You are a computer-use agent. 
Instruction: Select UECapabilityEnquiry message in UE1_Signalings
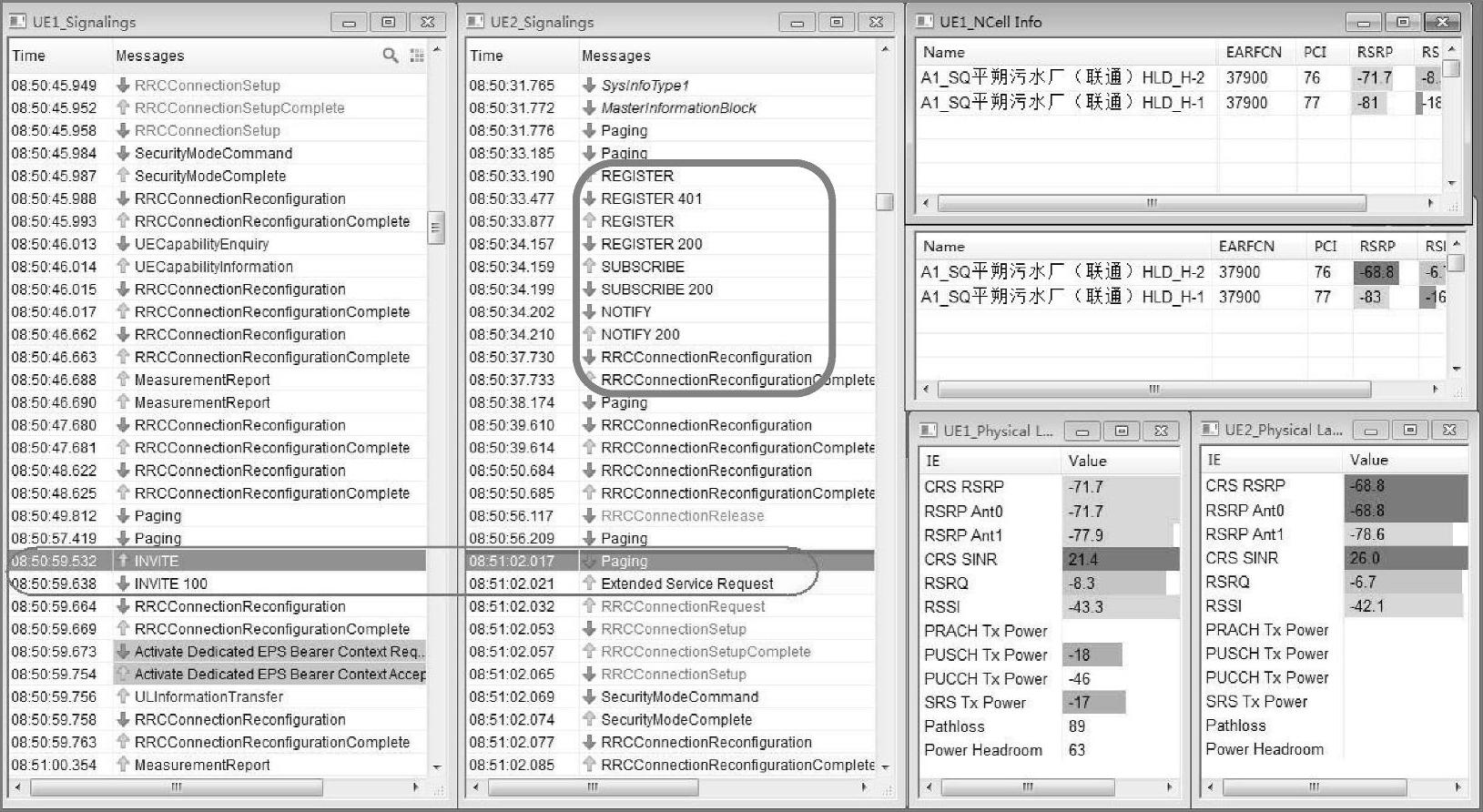[218, 244]
